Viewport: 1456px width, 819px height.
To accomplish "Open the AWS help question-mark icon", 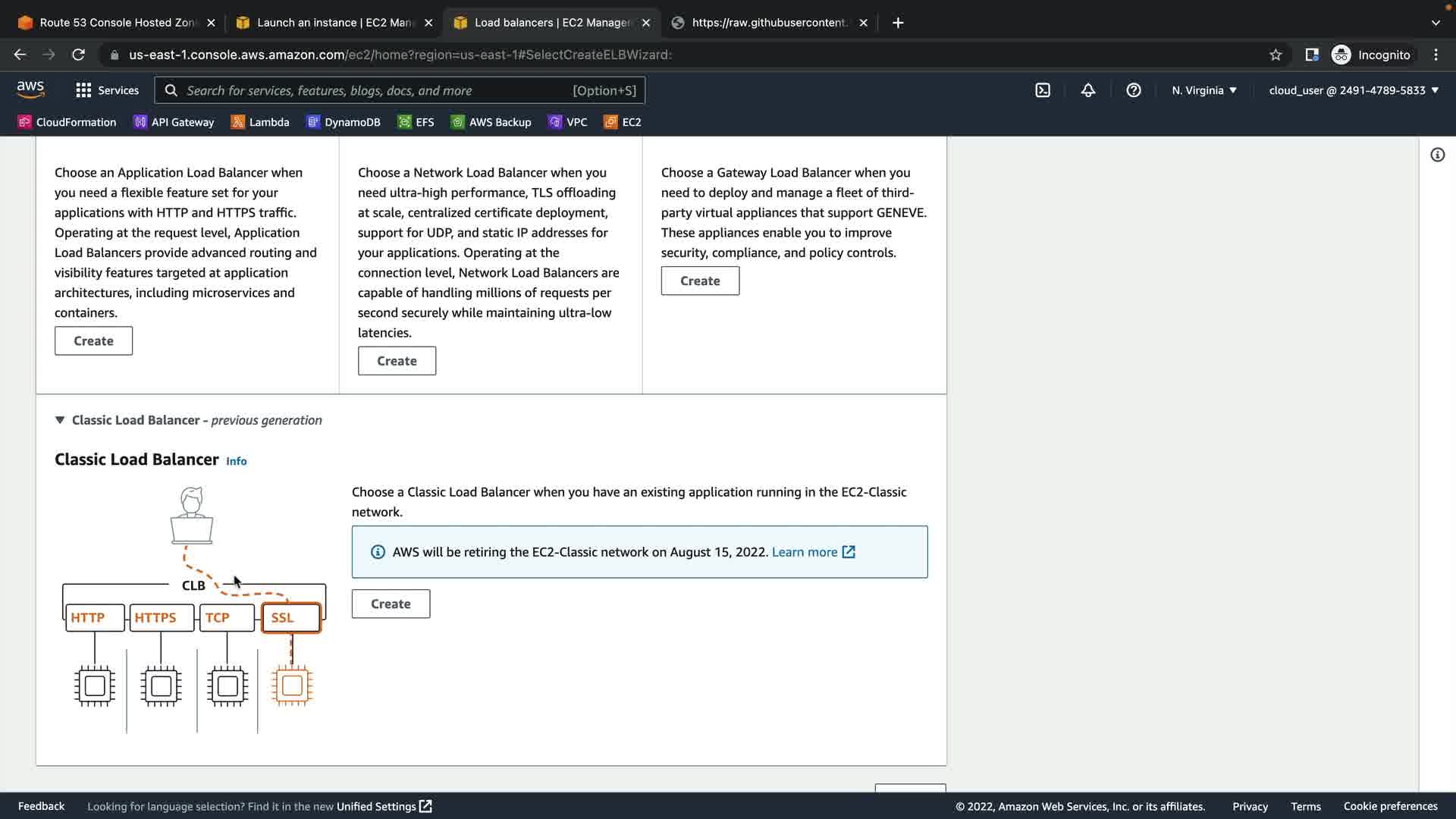I will pos(1134,90).
